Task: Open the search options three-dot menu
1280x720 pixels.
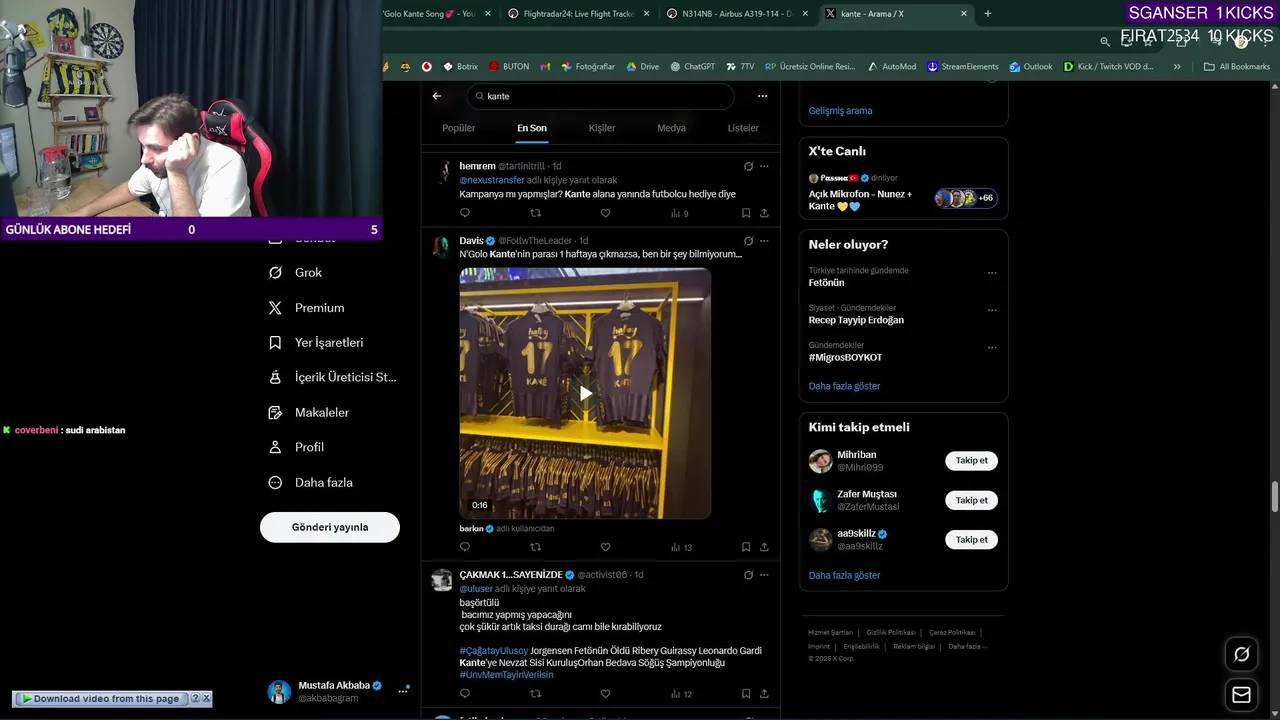Action: point(762,96)
